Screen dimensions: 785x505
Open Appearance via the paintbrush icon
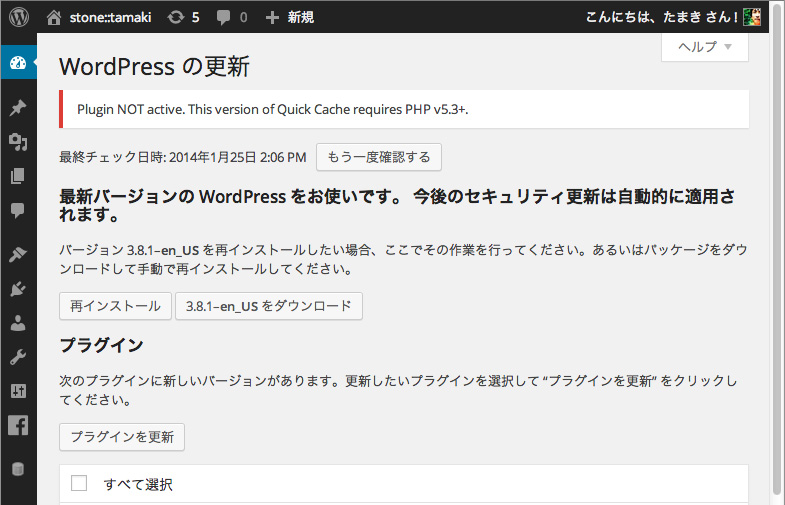click(18, 255)
